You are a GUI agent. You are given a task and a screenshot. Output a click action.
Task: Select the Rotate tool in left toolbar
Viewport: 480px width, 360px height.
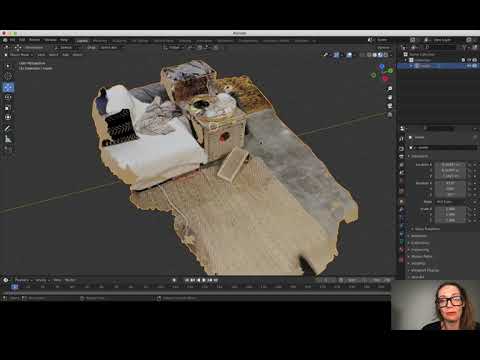(x=8, y=97)
